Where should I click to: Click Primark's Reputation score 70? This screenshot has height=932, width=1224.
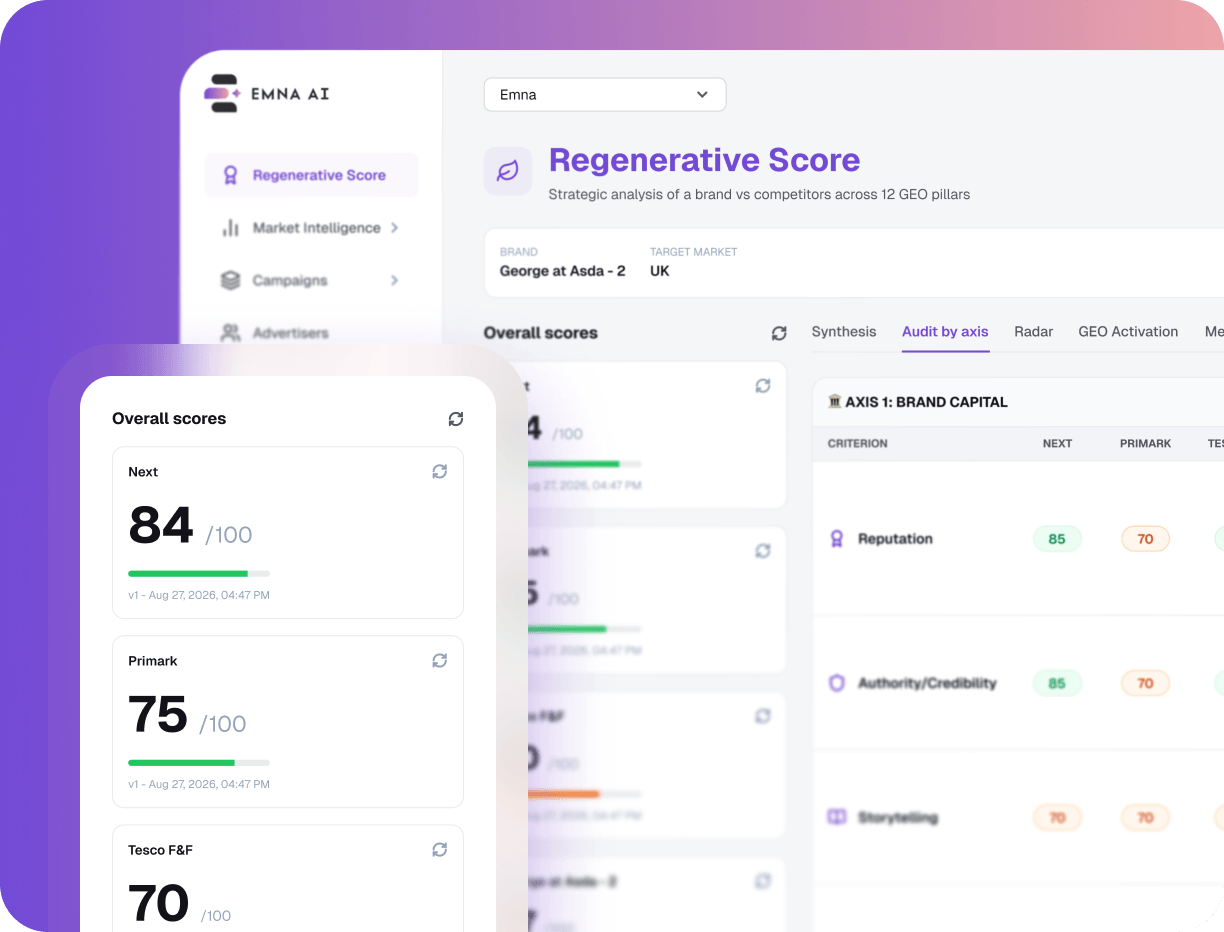1145,539
